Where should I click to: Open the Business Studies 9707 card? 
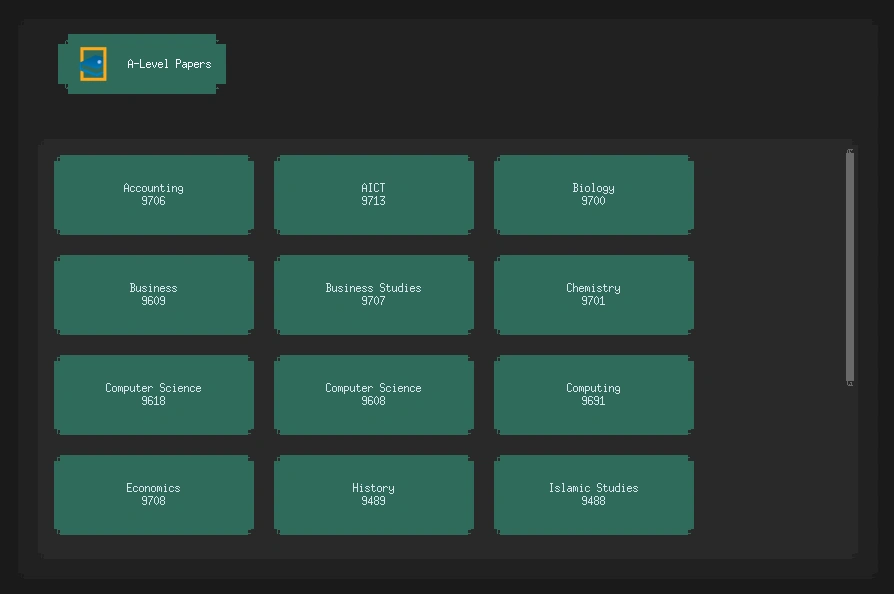pos(373,295)
